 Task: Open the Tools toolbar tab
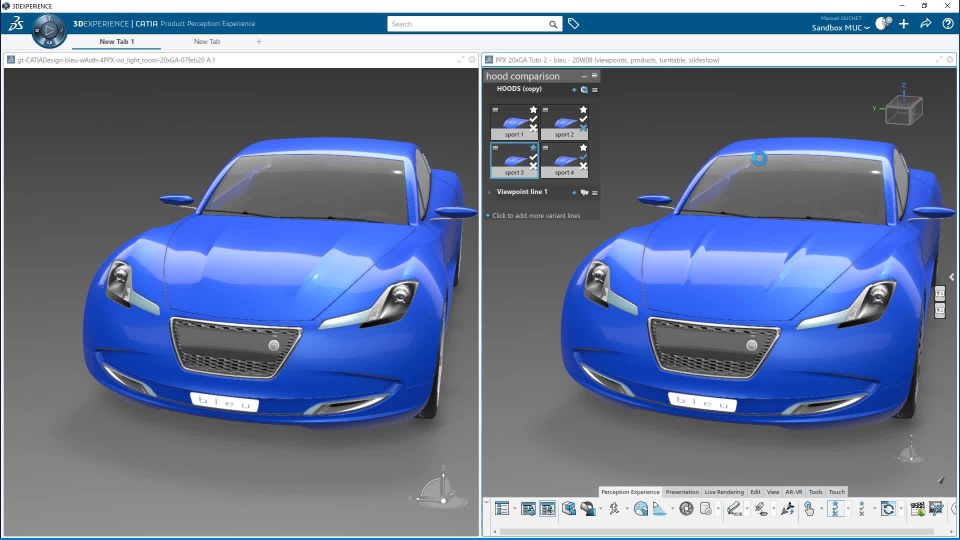pos(816,492)
